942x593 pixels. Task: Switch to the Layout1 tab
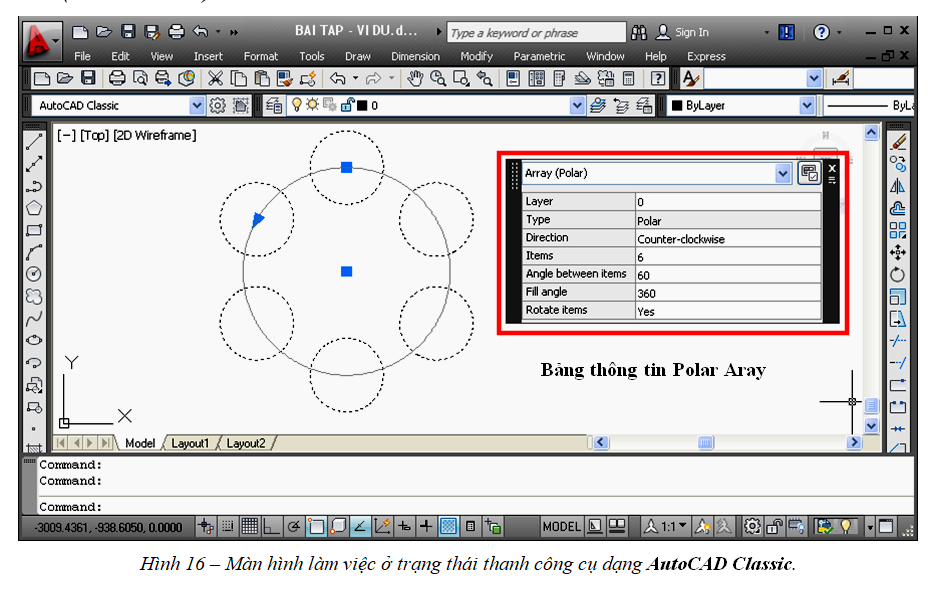190,443
